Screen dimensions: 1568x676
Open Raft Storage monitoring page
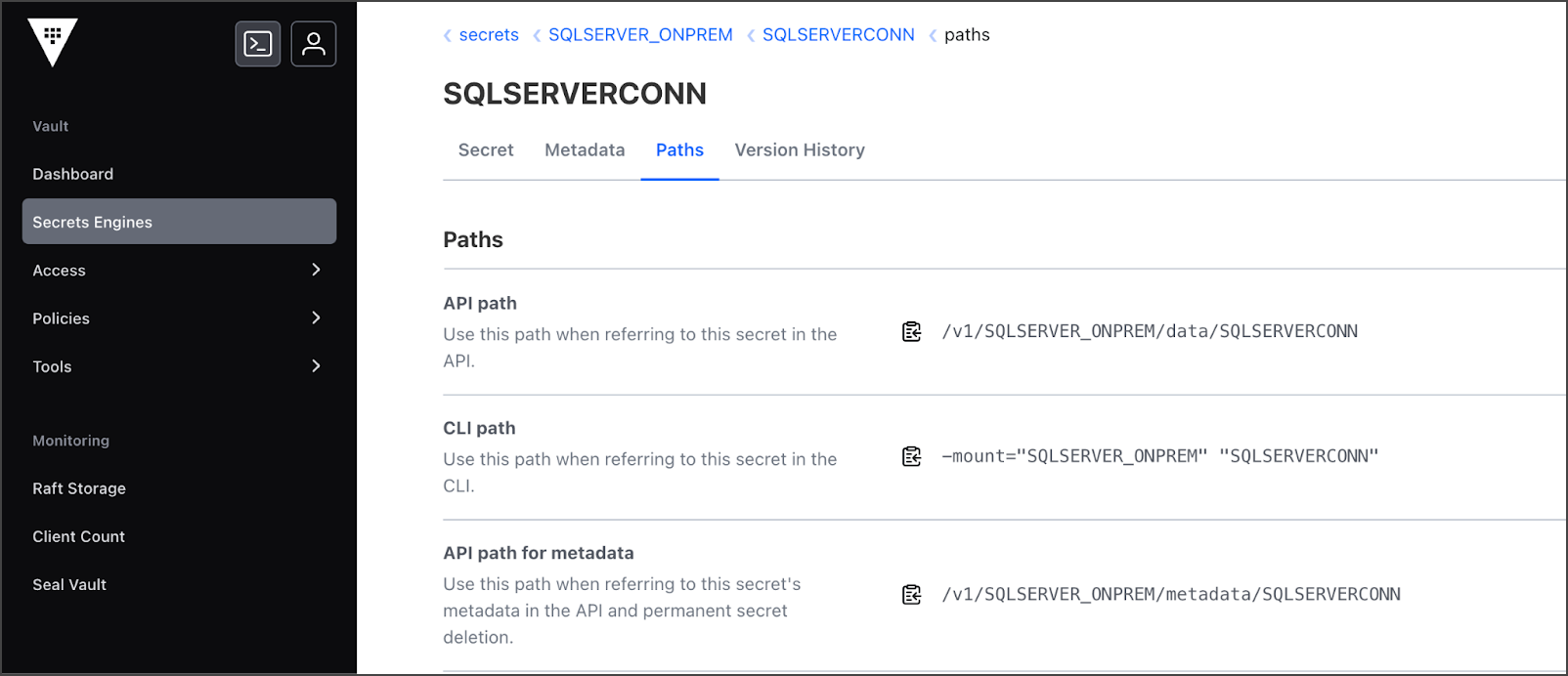coord(79,488)
